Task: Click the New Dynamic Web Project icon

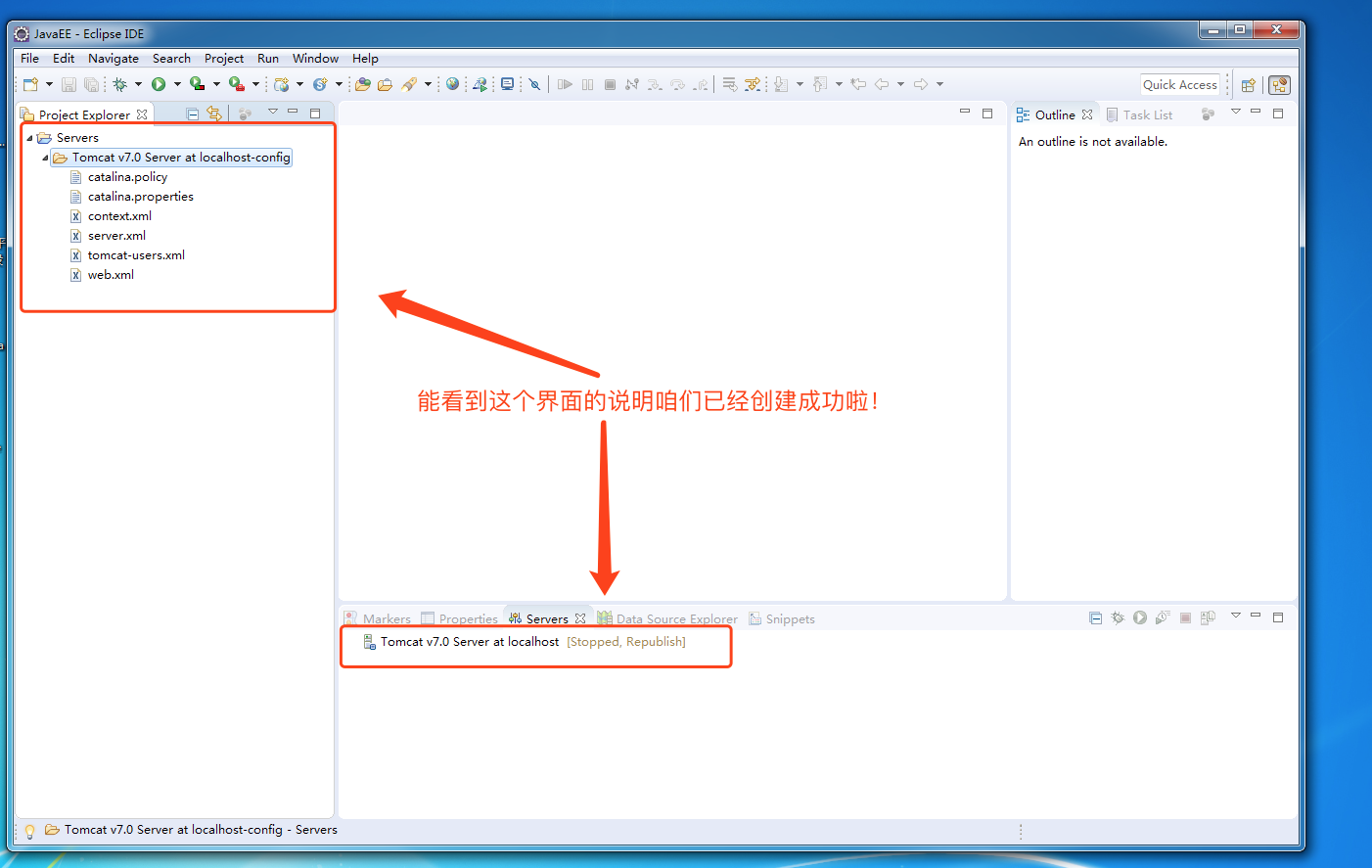Action: (x=282, y=84)
